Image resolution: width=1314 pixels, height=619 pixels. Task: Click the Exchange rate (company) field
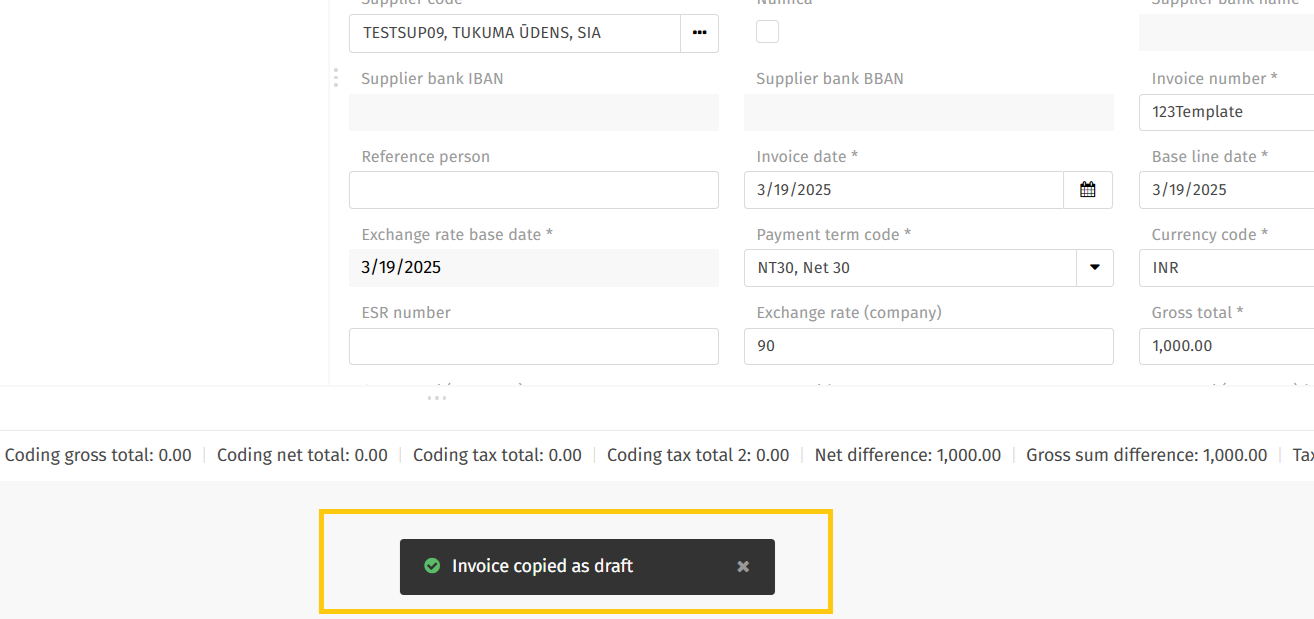[928, 346]
